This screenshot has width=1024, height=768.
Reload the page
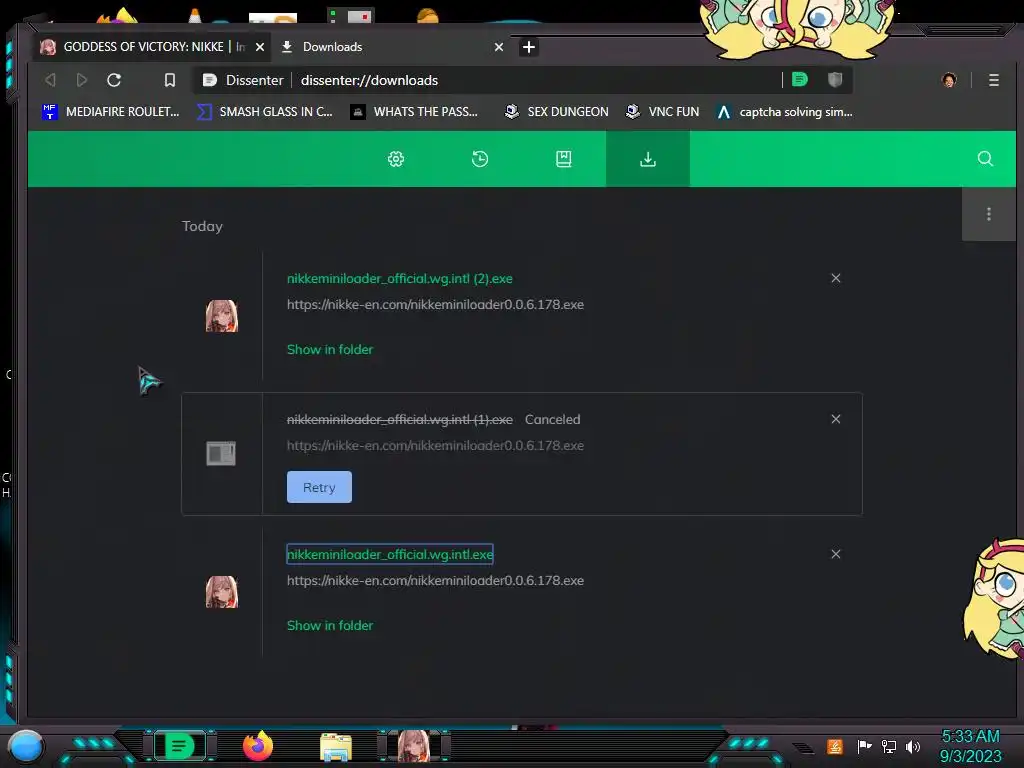[x=114, y=80]
